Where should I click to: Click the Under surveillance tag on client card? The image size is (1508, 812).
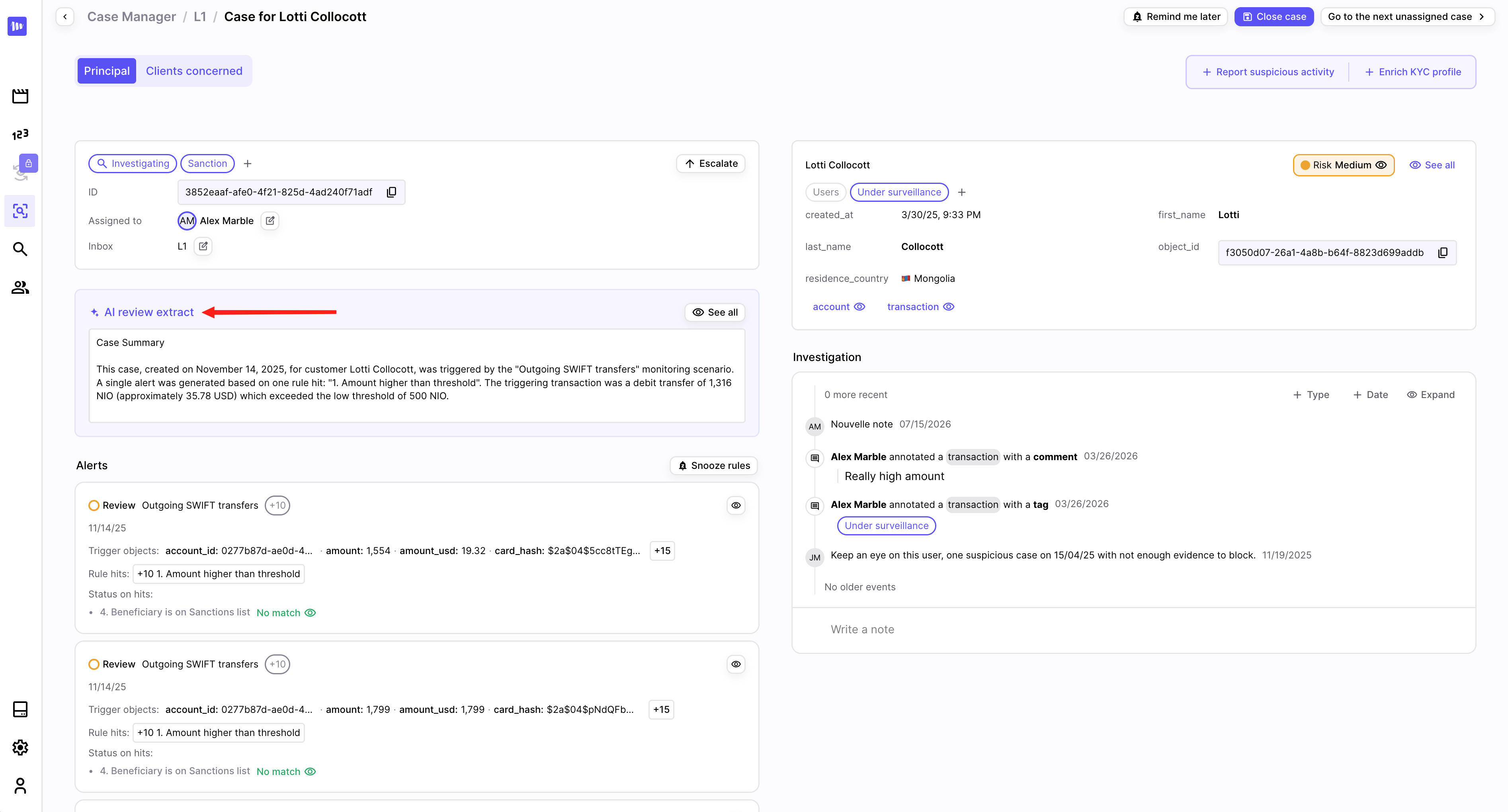click(x=899, y=192)
